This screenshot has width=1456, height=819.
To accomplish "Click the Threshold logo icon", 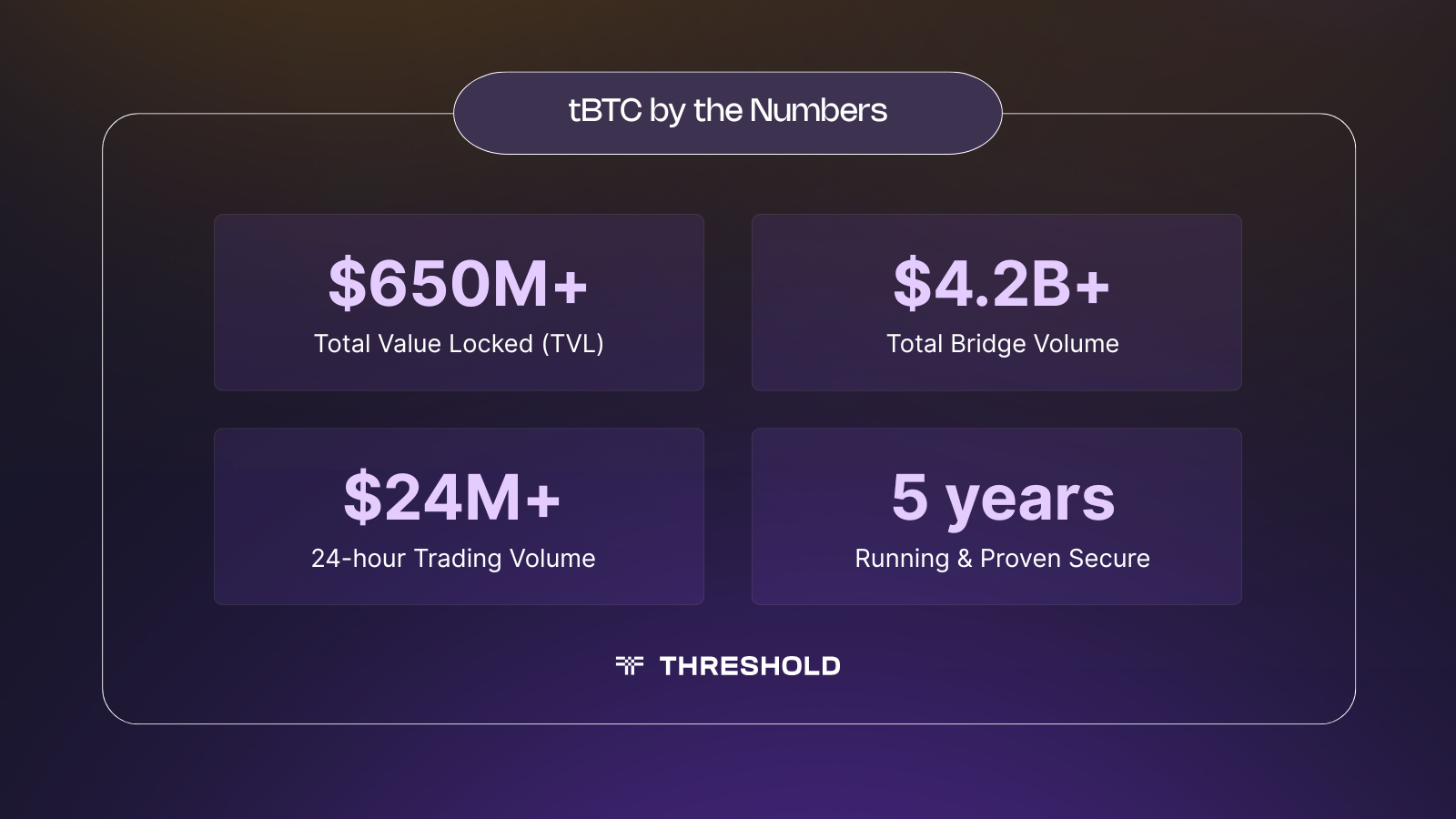I will point(629,665).
